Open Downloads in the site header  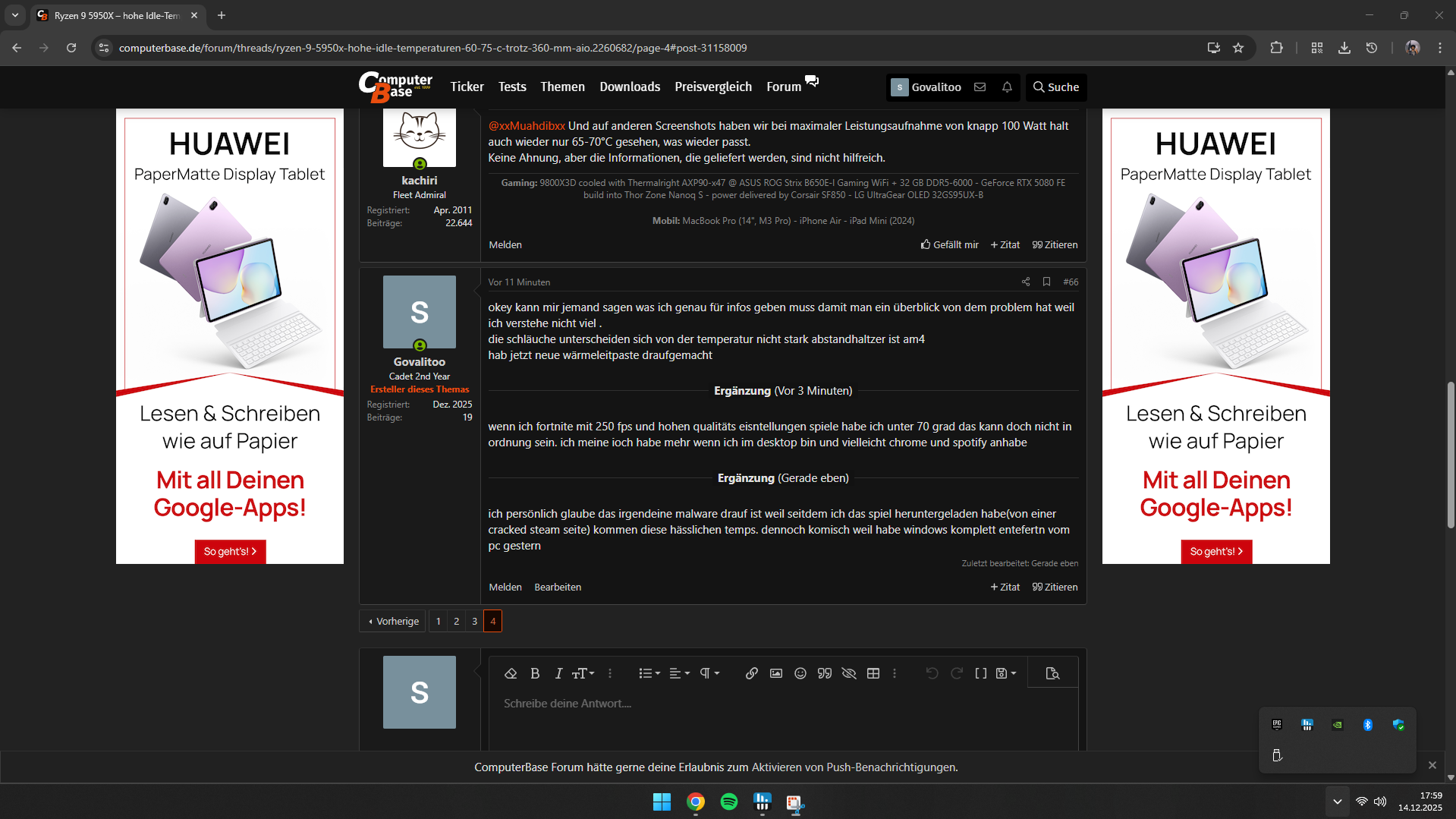tap(630, 87)
